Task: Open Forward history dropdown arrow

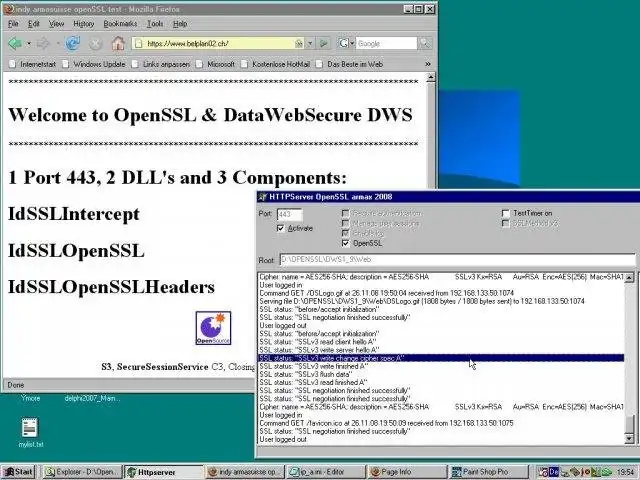Action: (x=58, y=43)
